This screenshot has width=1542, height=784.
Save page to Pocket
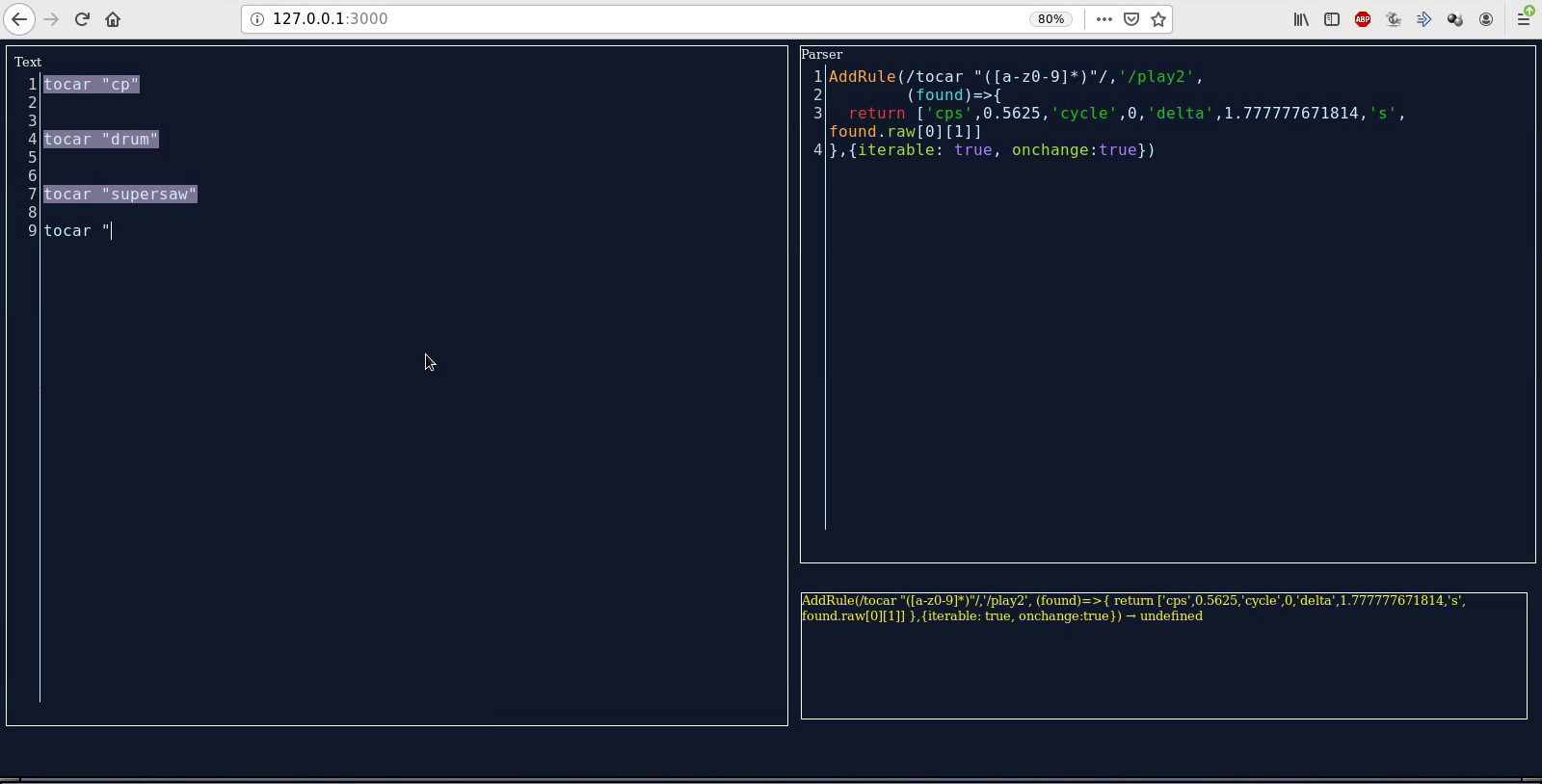(x=1131, y=19)
